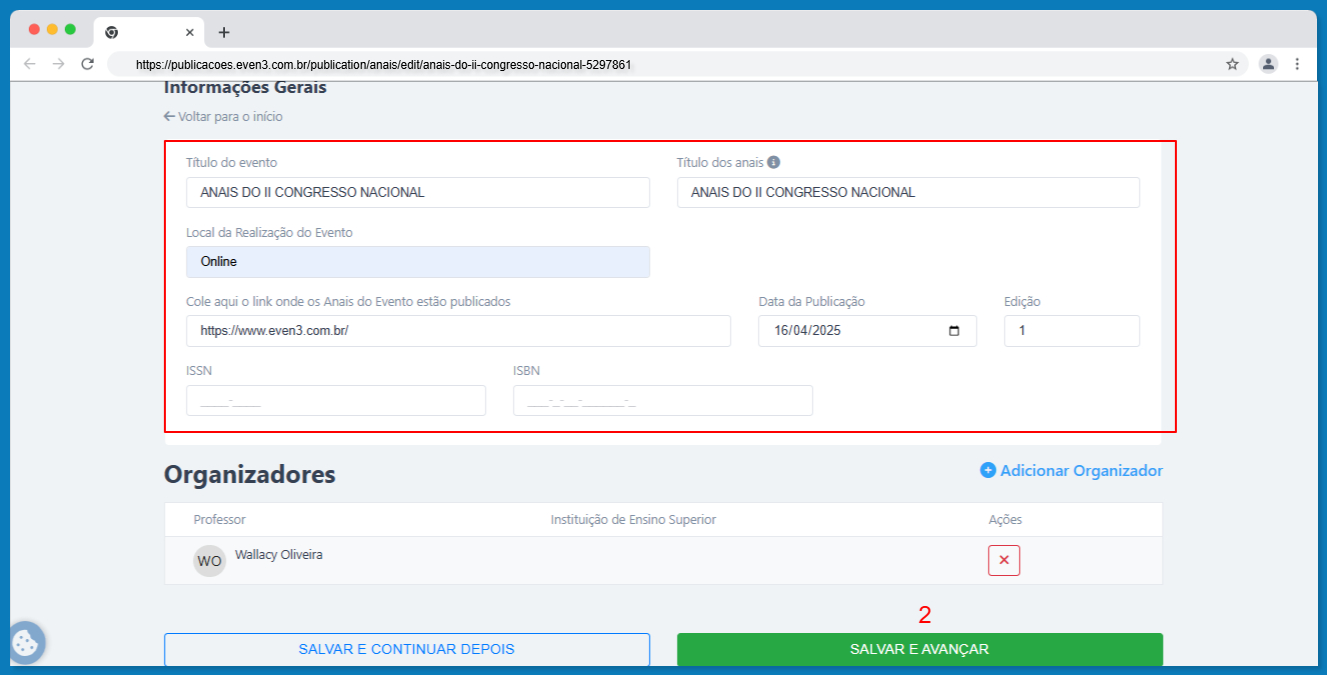Remove organizer Wallacy Oliveira with the red X
The width and height of the screenshot is (1327, 675).
pyautogui.click(x=1004, y=560)
